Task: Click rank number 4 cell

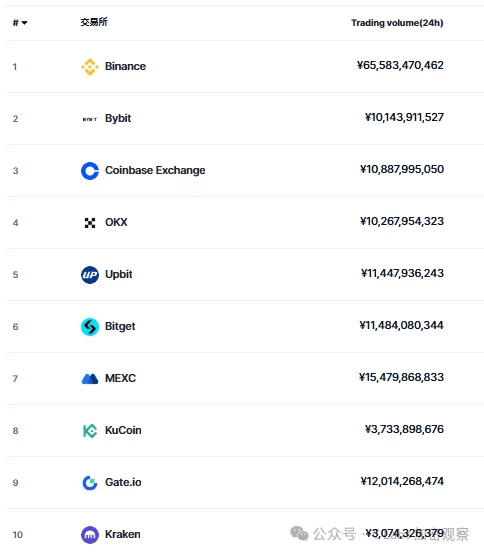Action: [x=16, y=223]
